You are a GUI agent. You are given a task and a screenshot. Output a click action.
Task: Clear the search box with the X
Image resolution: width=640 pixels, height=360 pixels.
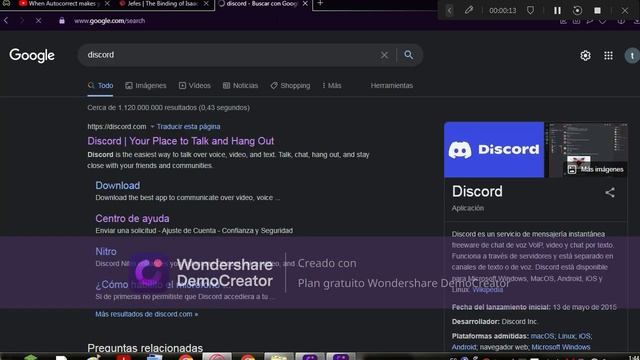384,55
